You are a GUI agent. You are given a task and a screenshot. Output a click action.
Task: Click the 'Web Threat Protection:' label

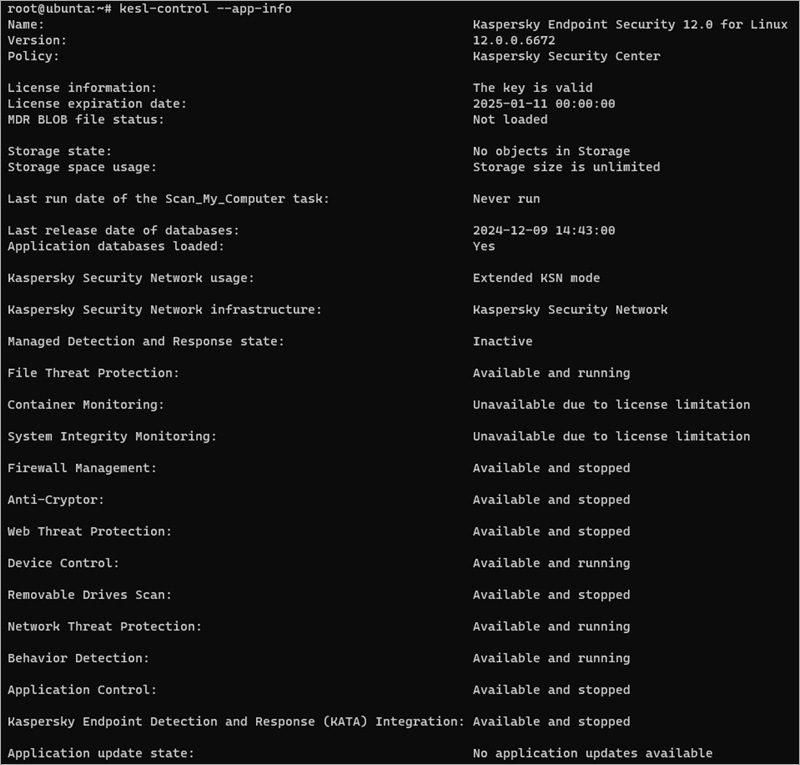pos(89,531)
